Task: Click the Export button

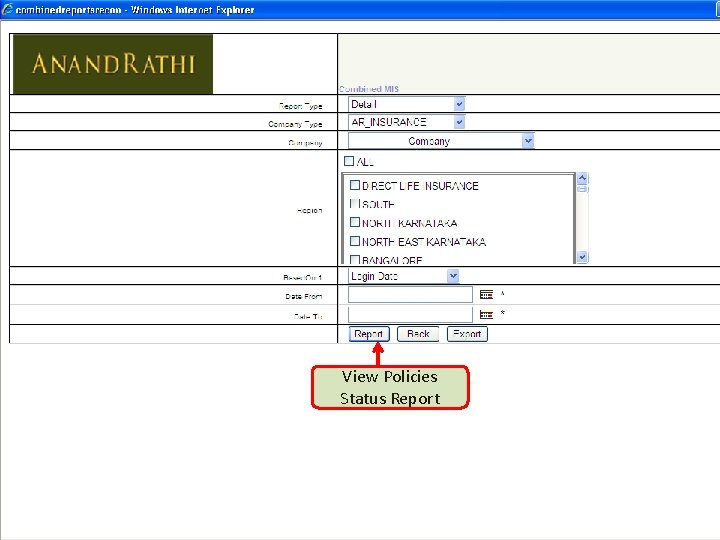Action: (467, 334)
